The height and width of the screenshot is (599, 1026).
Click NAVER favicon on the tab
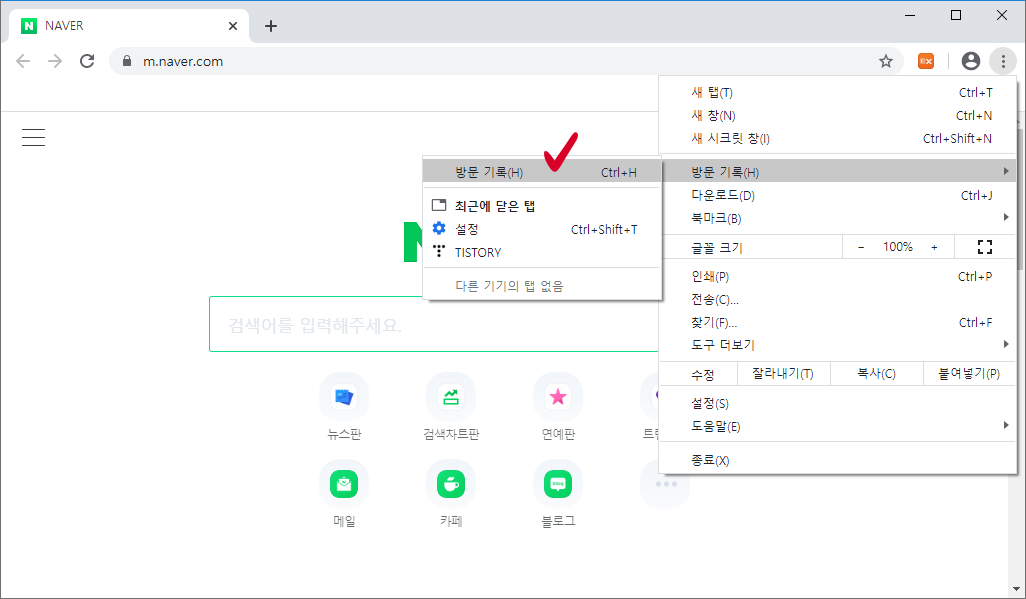[x=29, y=26]
